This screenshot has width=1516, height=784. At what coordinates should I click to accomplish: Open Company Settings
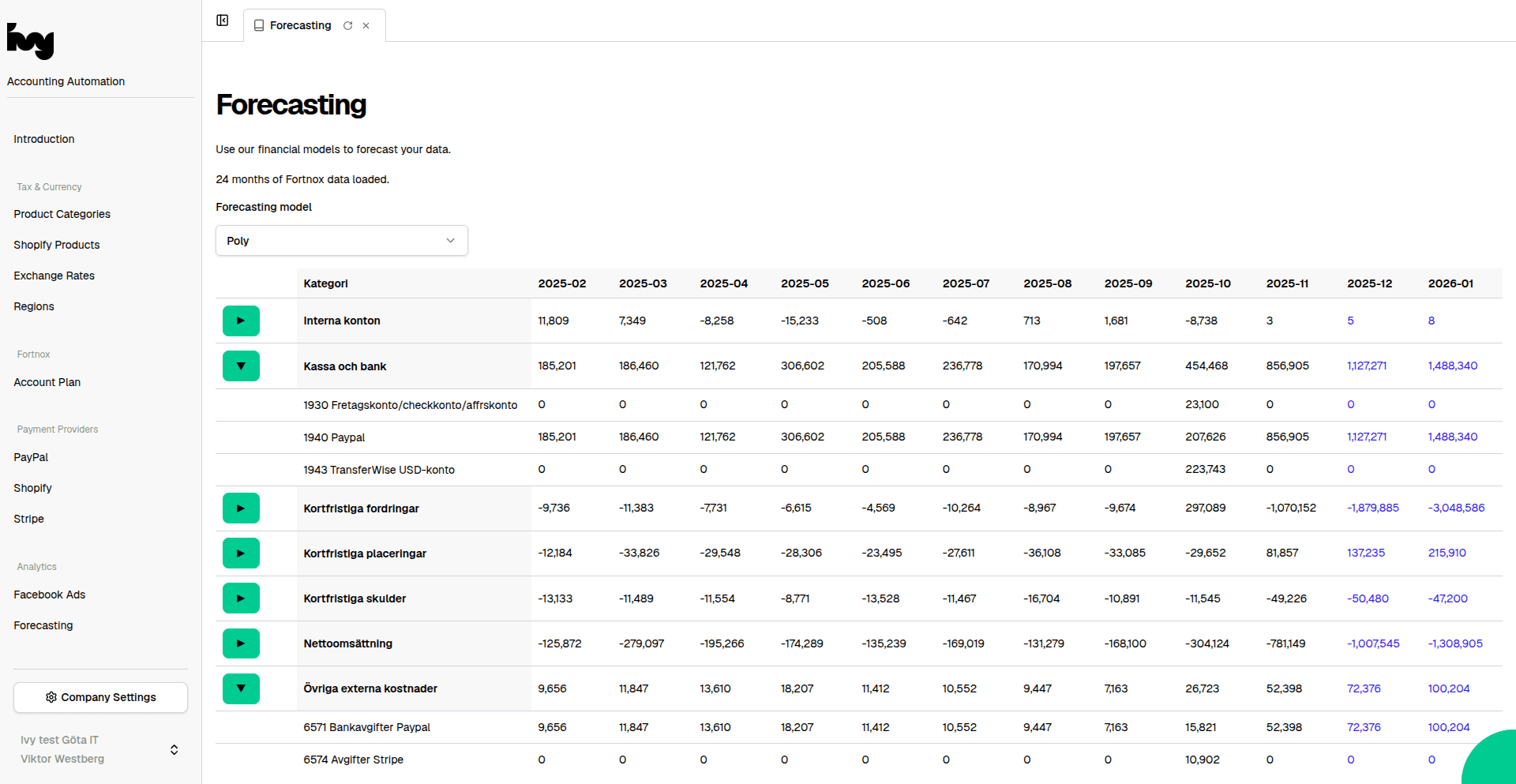100,697
